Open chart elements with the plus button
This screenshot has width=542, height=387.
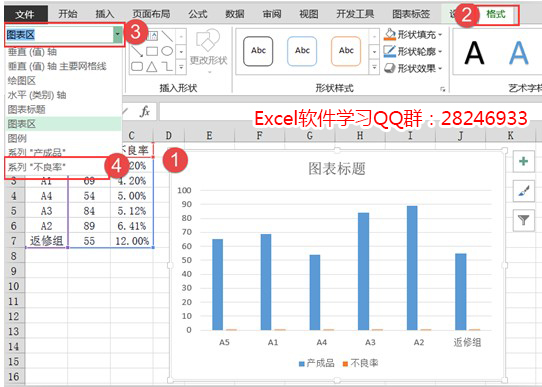point(524,161)
